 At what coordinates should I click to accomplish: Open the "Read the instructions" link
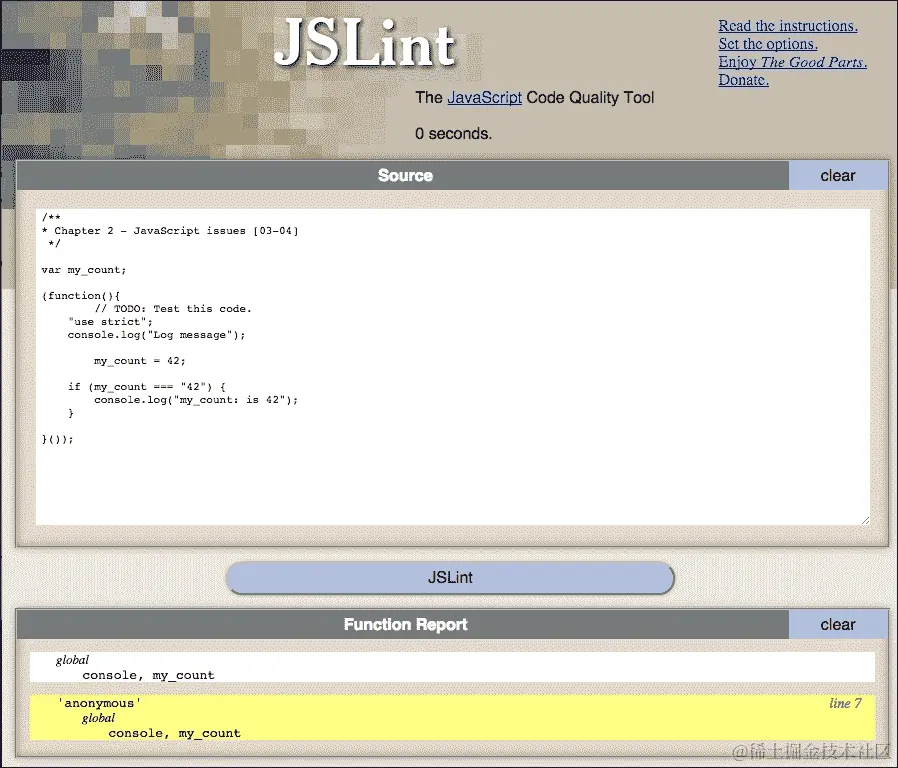click(787, 25)
